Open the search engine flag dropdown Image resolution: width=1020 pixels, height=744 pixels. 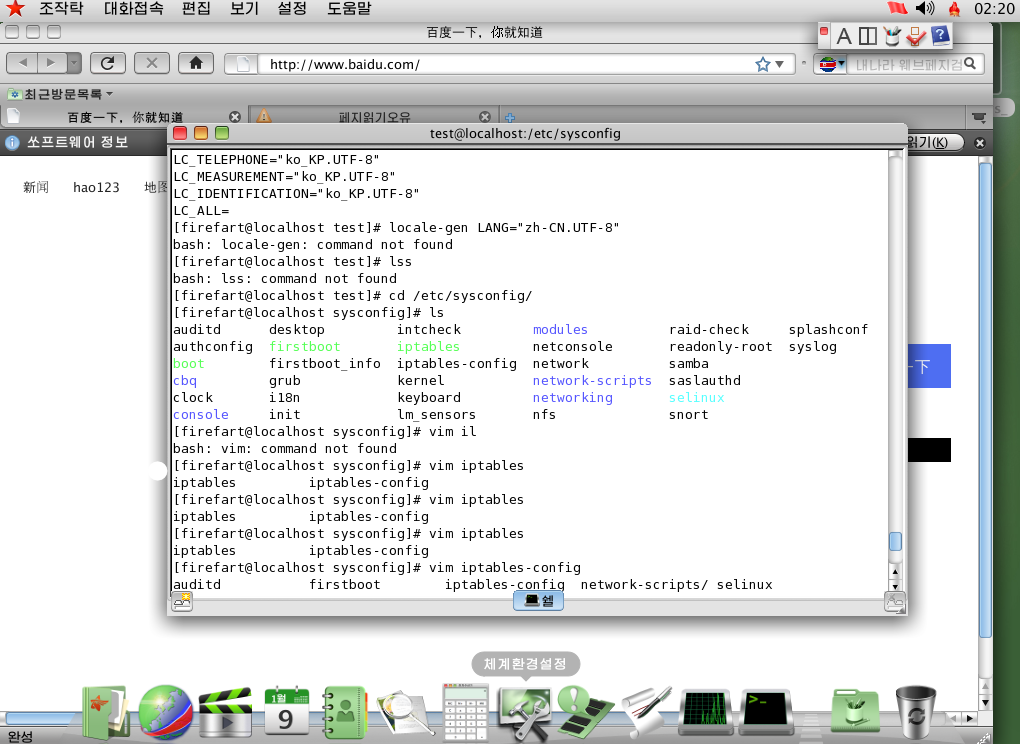829,64
